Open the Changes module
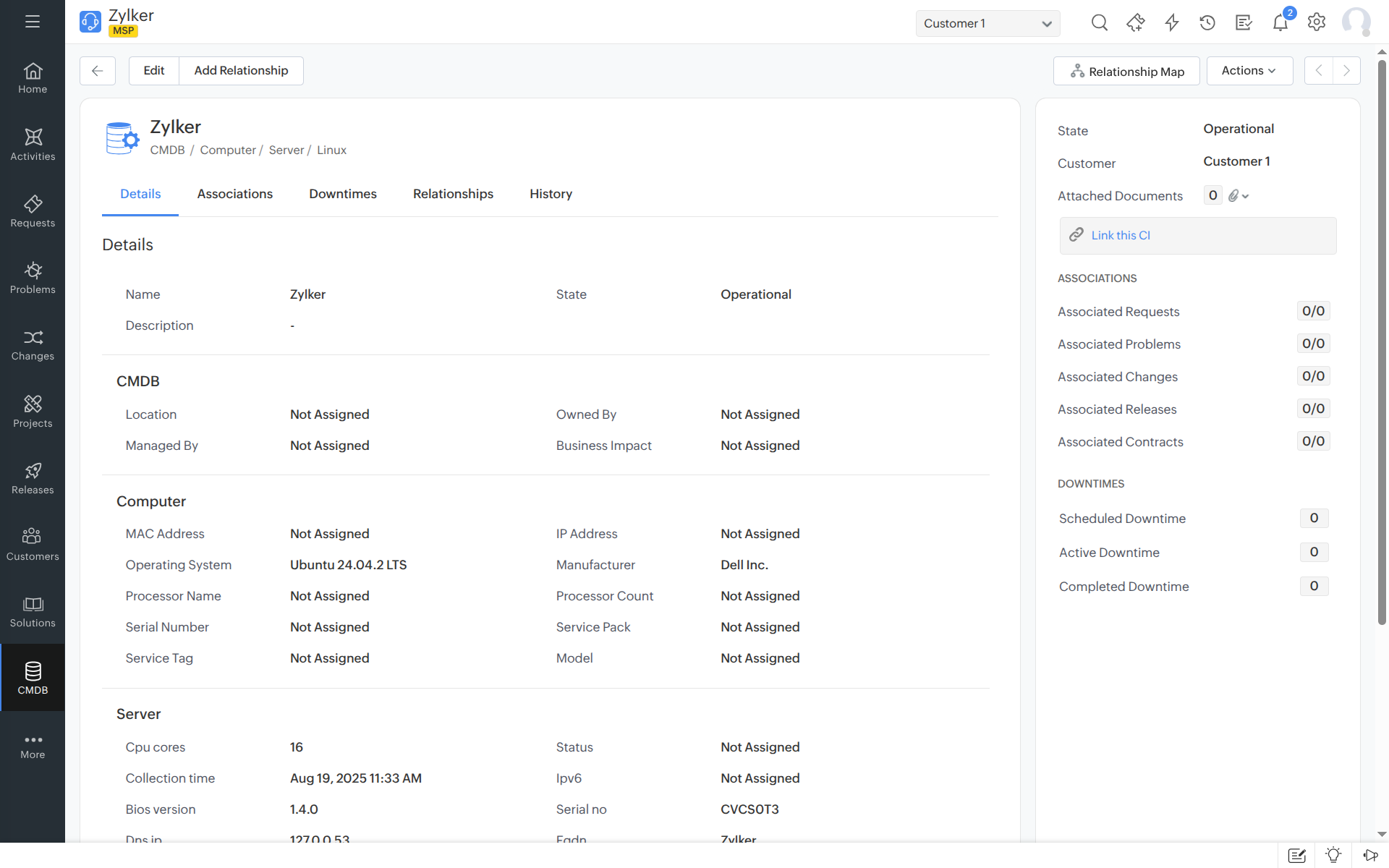 [33, 345]
